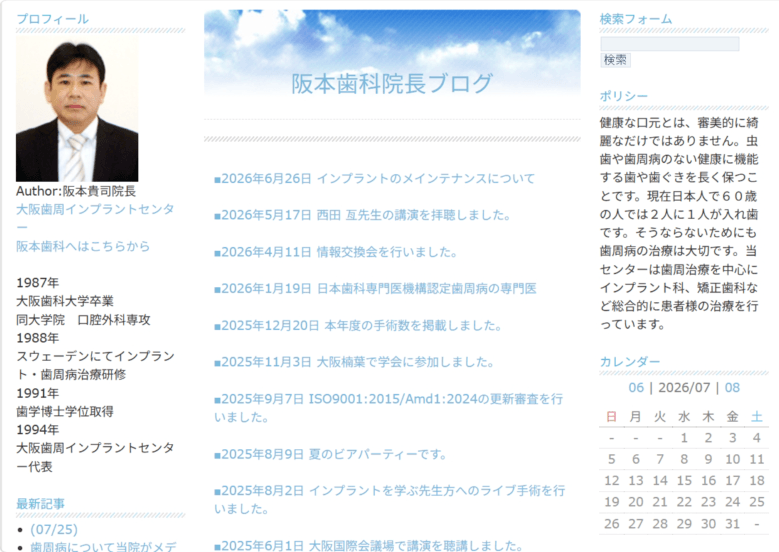This screenshot has width=779, height=552.
Task: Click calendar date 15
Action: [x=684, y=480]
